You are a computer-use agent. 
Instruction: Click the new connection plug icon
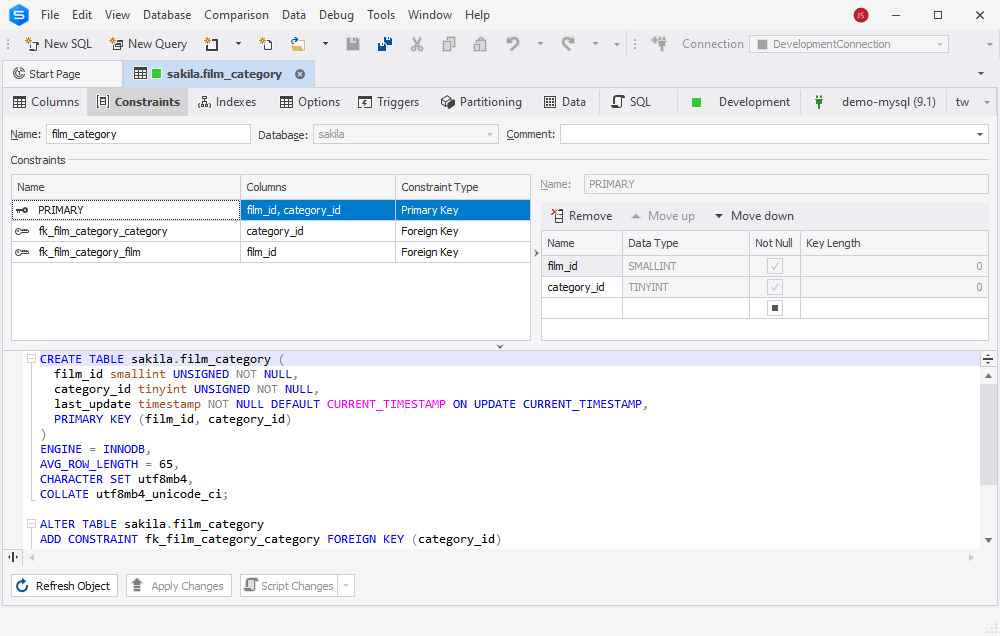659,44
